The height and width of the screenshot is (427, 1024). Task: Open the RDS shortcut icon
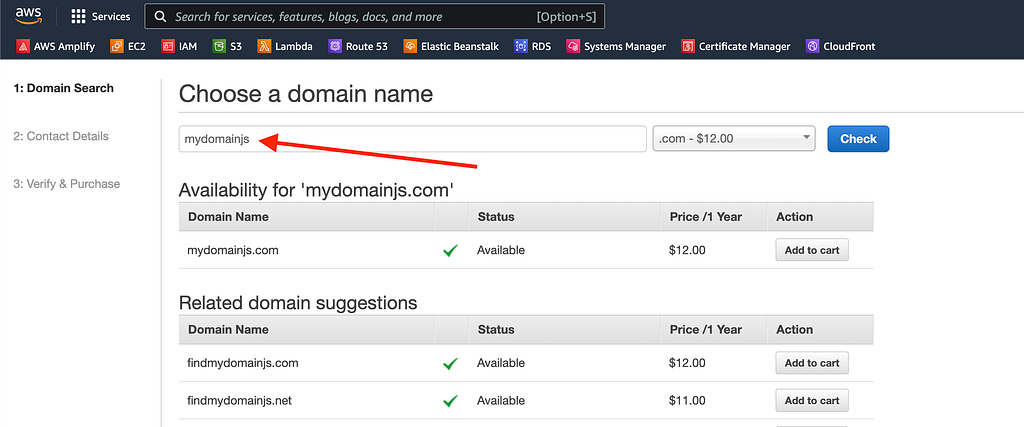(x=520, y=46)
